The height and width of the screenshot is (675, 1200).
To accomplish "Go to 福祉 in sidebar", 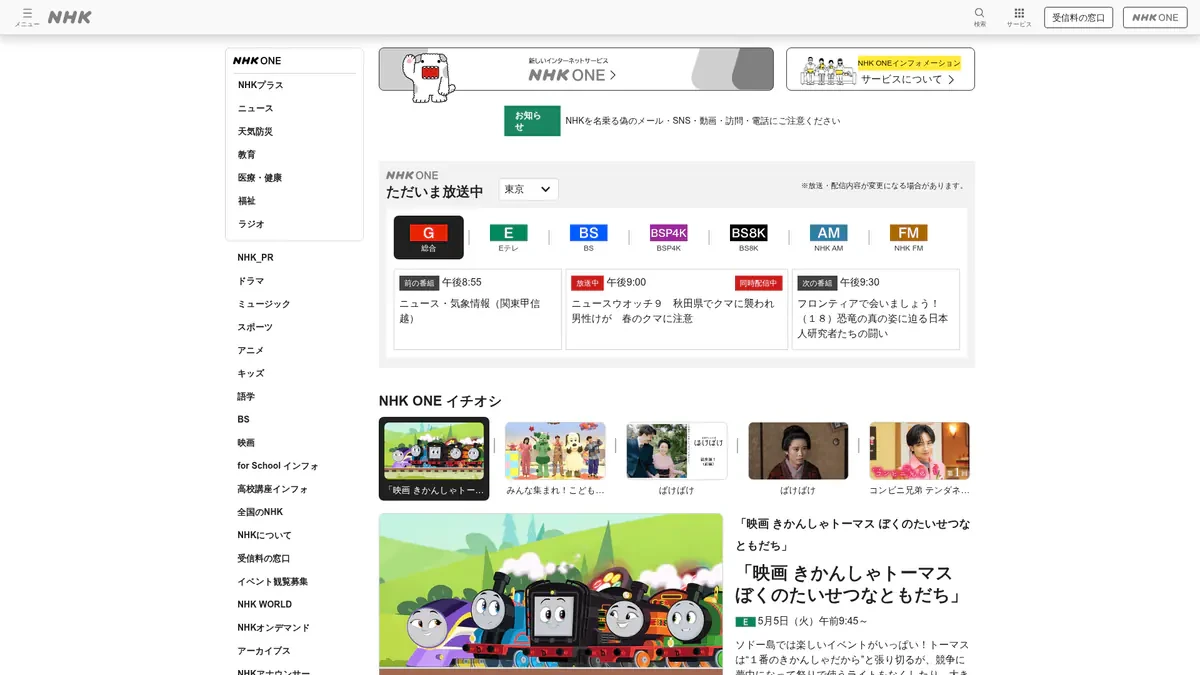I will click(x=247, y=200).
